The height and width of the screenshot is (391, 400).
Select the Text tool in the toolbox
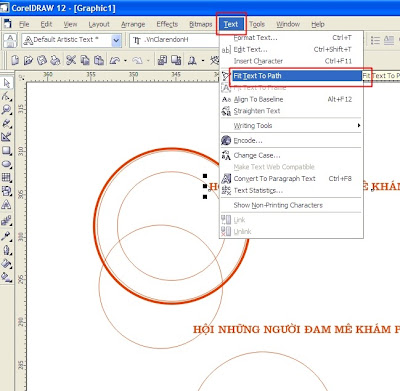click(x=7, y=204)
